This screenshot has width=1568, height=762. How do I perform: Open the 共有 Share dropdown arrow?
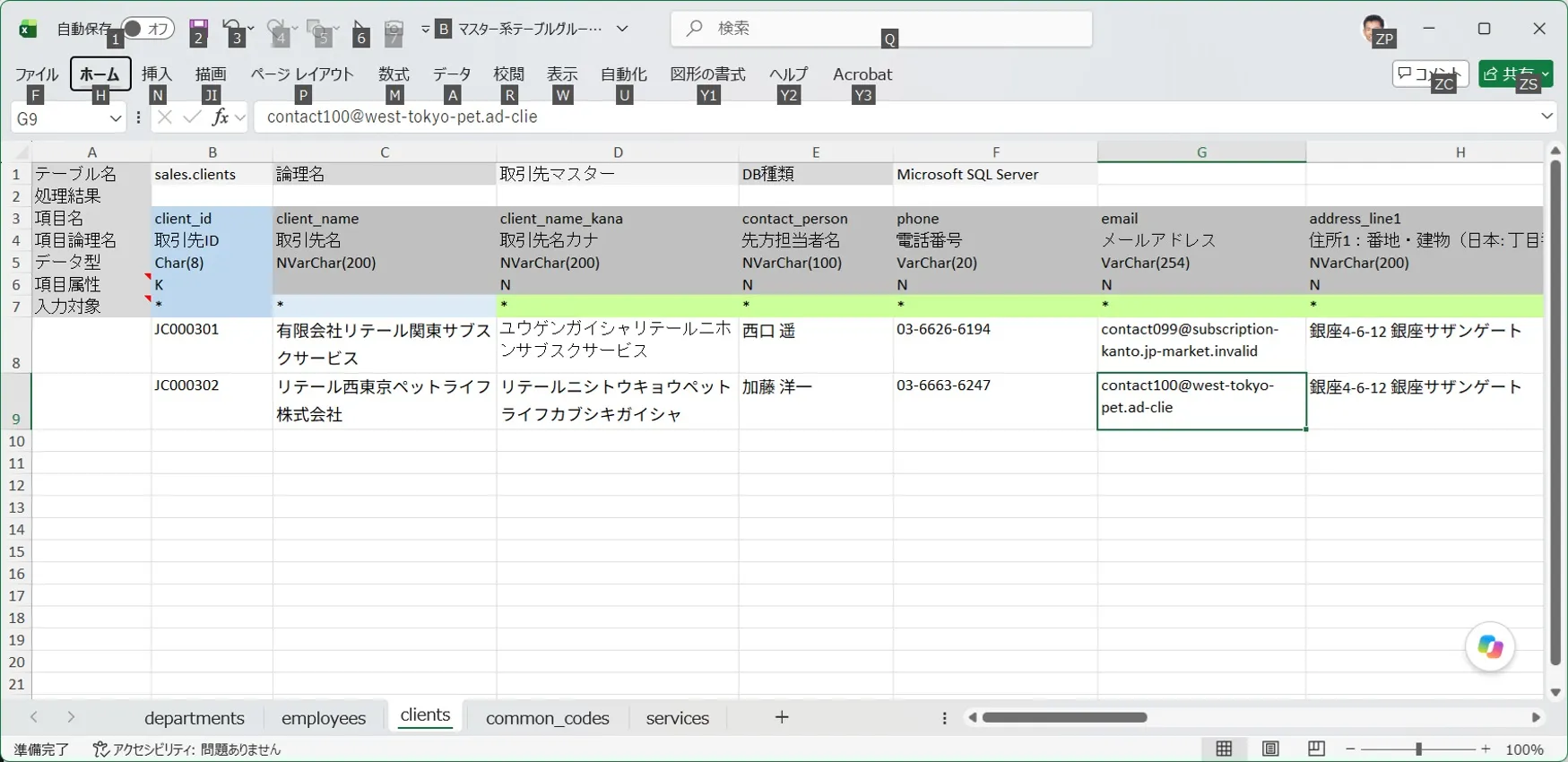pos(1546,74)
